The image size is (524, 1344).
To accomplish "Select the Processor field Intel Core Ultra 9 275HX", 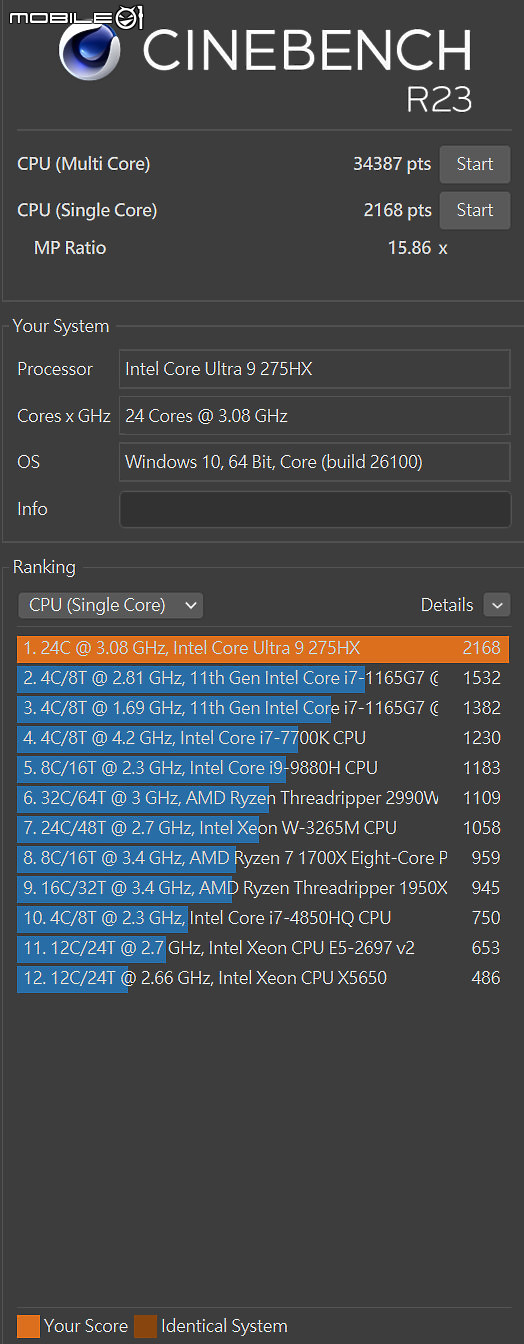I will (315, 369).
